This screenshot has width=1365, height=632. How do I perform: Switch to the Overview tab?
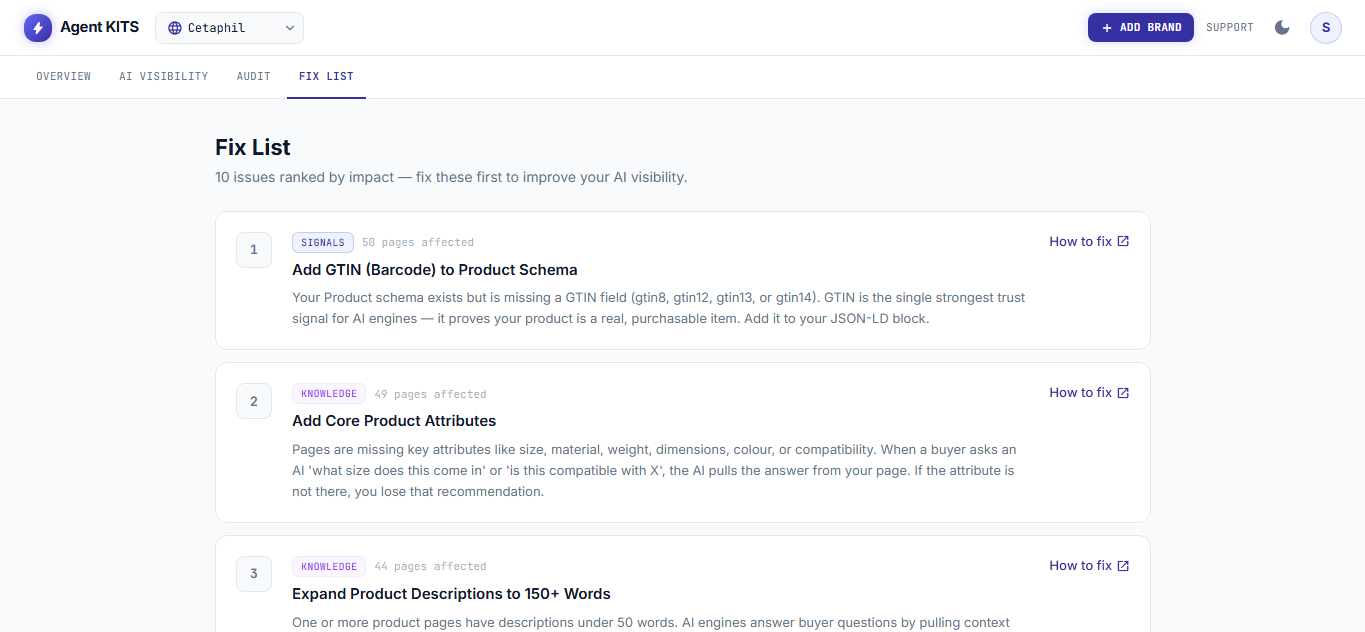point(64,76)
